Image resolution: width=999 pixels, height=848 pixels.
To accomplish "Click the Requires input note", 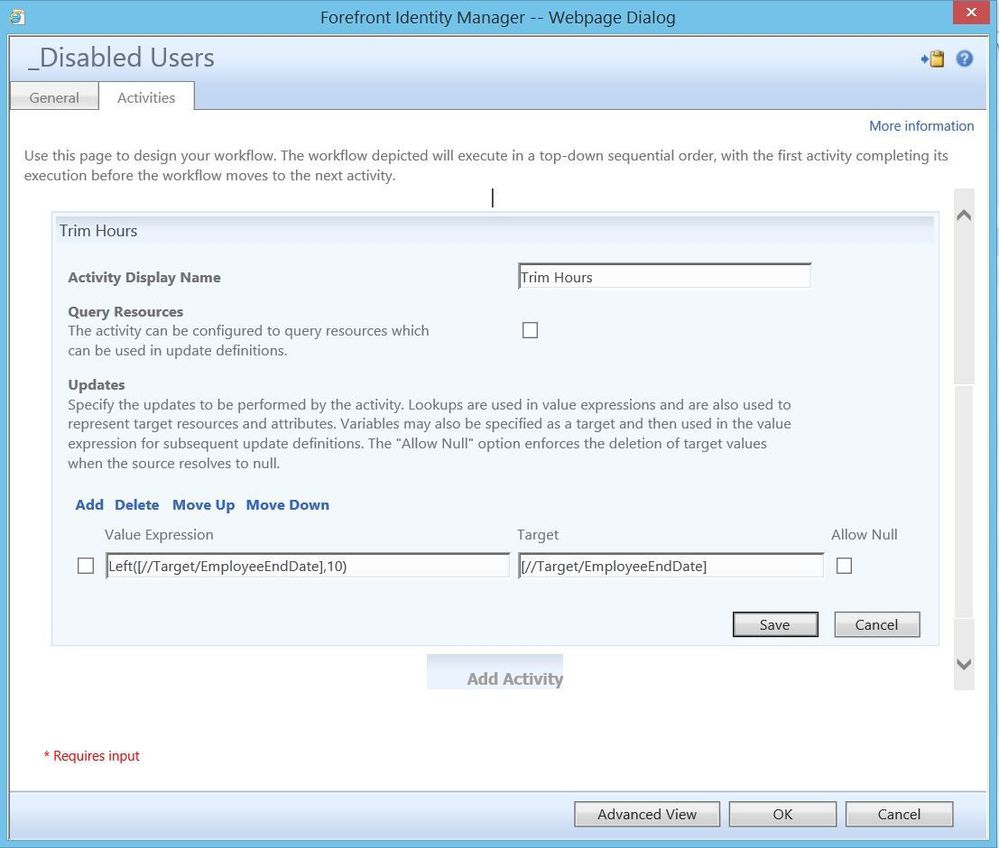I will click(x=92, y=756).
